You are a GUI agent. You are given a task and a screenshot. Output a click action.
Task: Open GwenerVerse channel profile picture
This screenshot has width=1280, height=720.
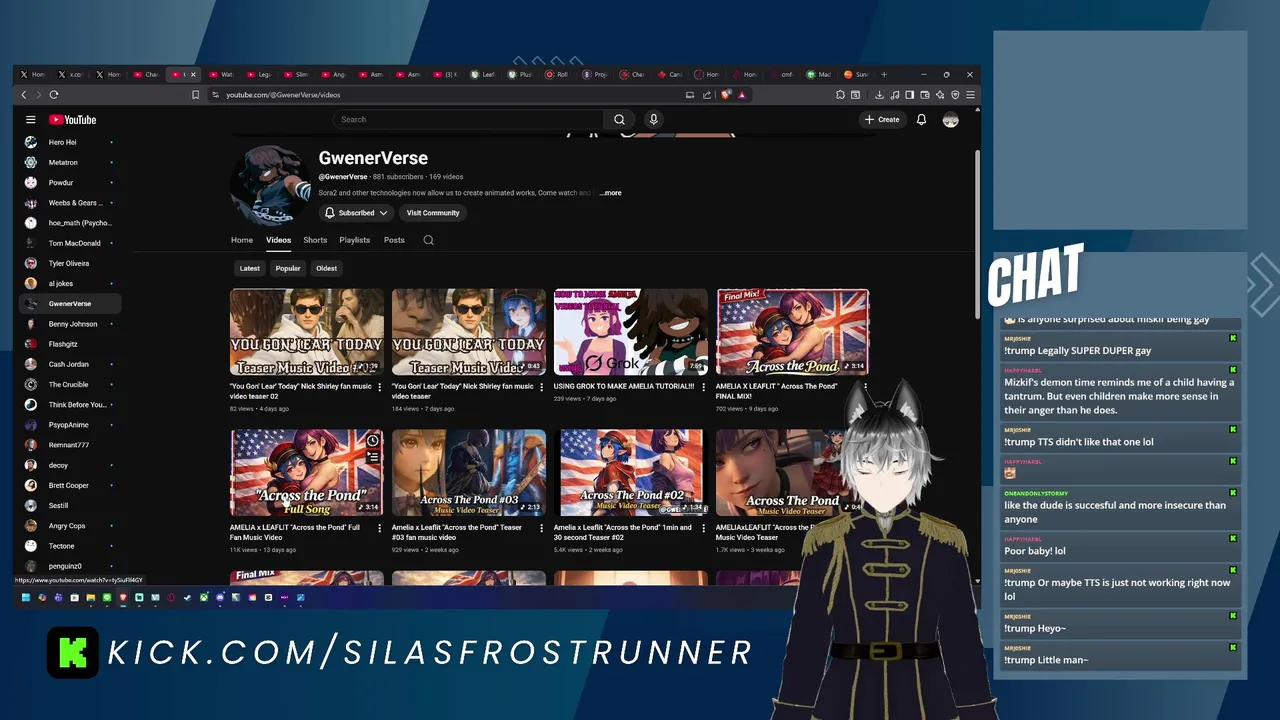click(270, 185)
